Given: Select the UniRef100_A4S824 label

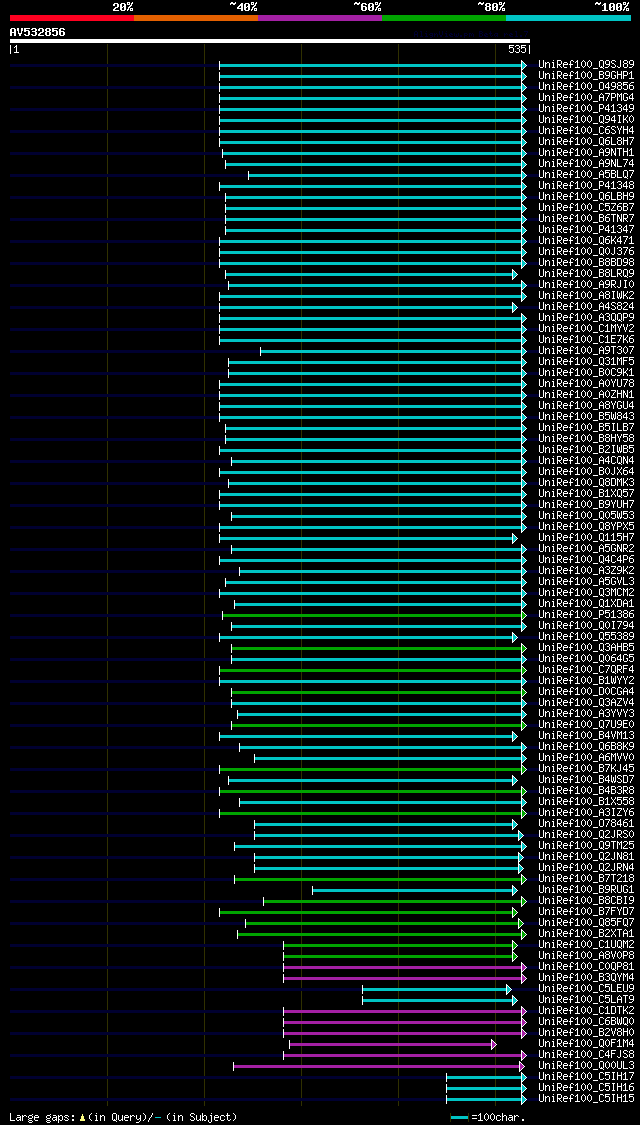Looking at the screenshot, I should (x=586, y=306).
